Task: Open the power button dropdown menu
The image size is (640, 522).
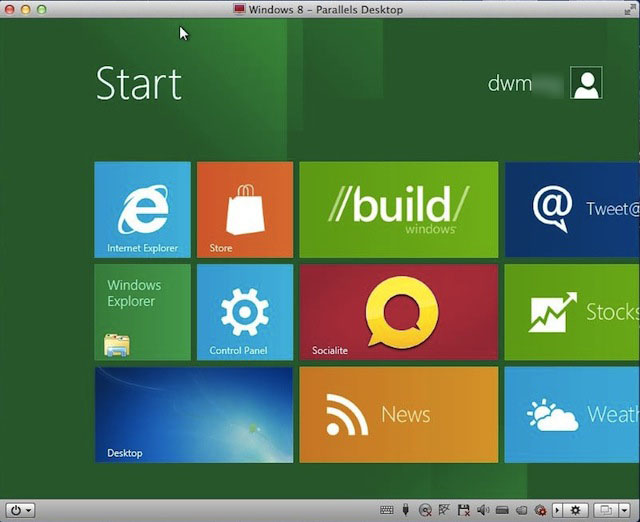Action: coord(20,510)
